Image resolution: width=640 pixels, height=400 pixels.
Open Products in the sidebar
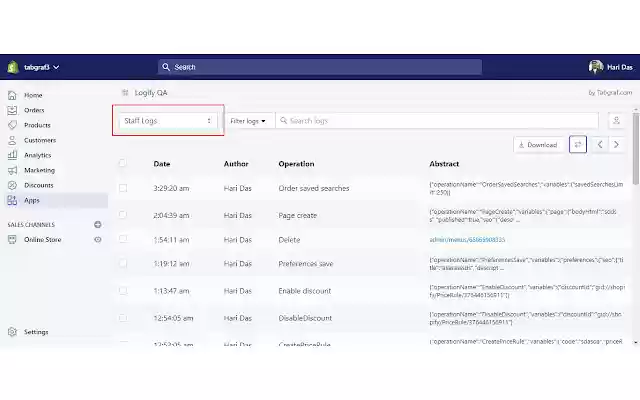(37, 125)
